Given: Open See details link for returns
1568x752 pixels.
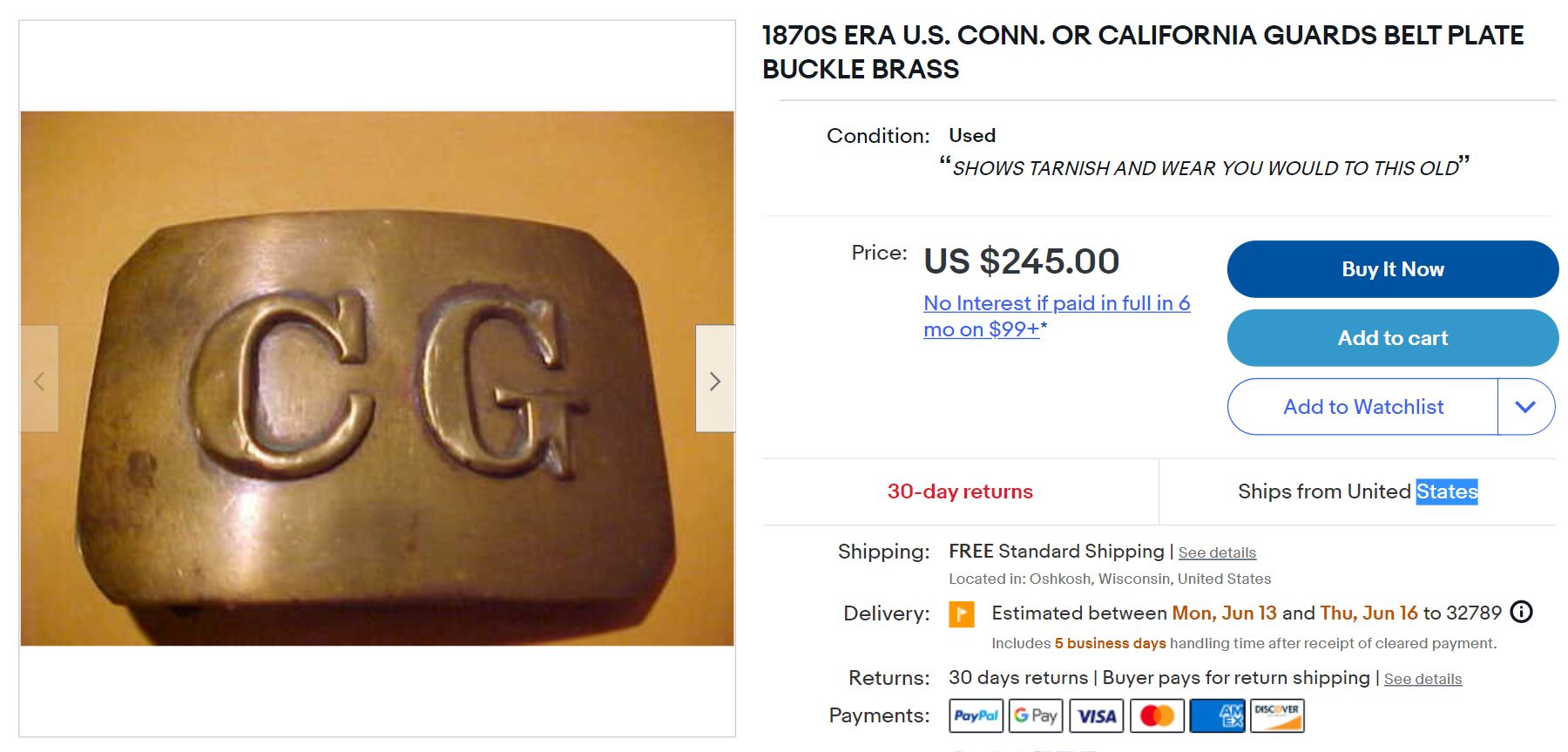Looking at the screenshot, I should [1423, 679].
